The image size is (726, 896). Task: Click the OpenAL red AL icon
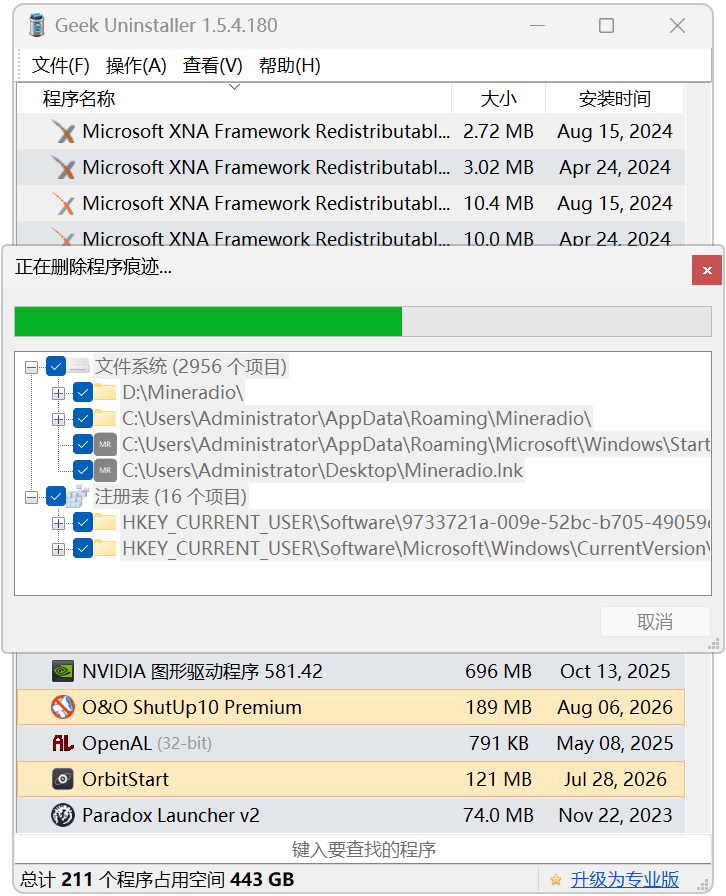pyautogui.click(x=63, y=743)
